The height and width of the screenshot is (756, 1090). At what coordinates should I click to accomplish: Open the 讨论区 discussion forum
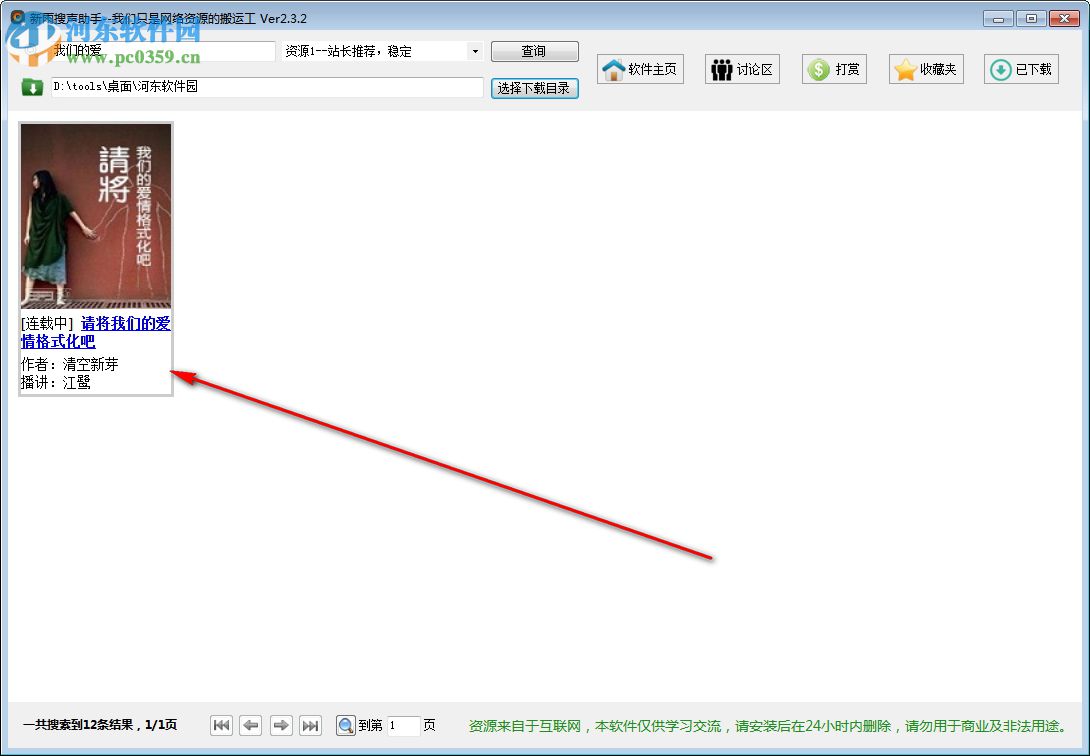742,69
